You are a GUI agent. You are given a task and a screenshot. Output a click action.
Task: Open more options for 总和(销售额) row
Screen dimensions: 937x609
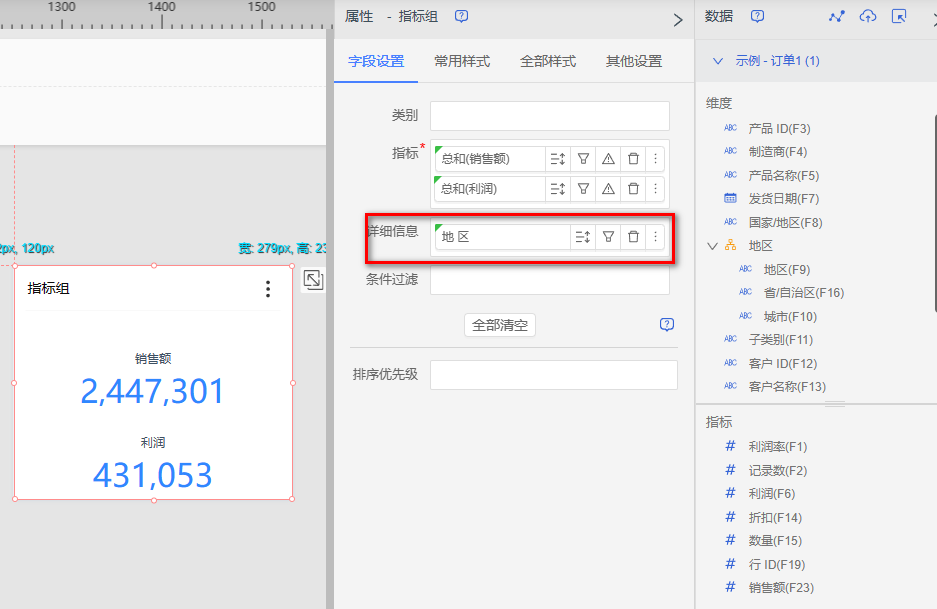pos(656,159)
